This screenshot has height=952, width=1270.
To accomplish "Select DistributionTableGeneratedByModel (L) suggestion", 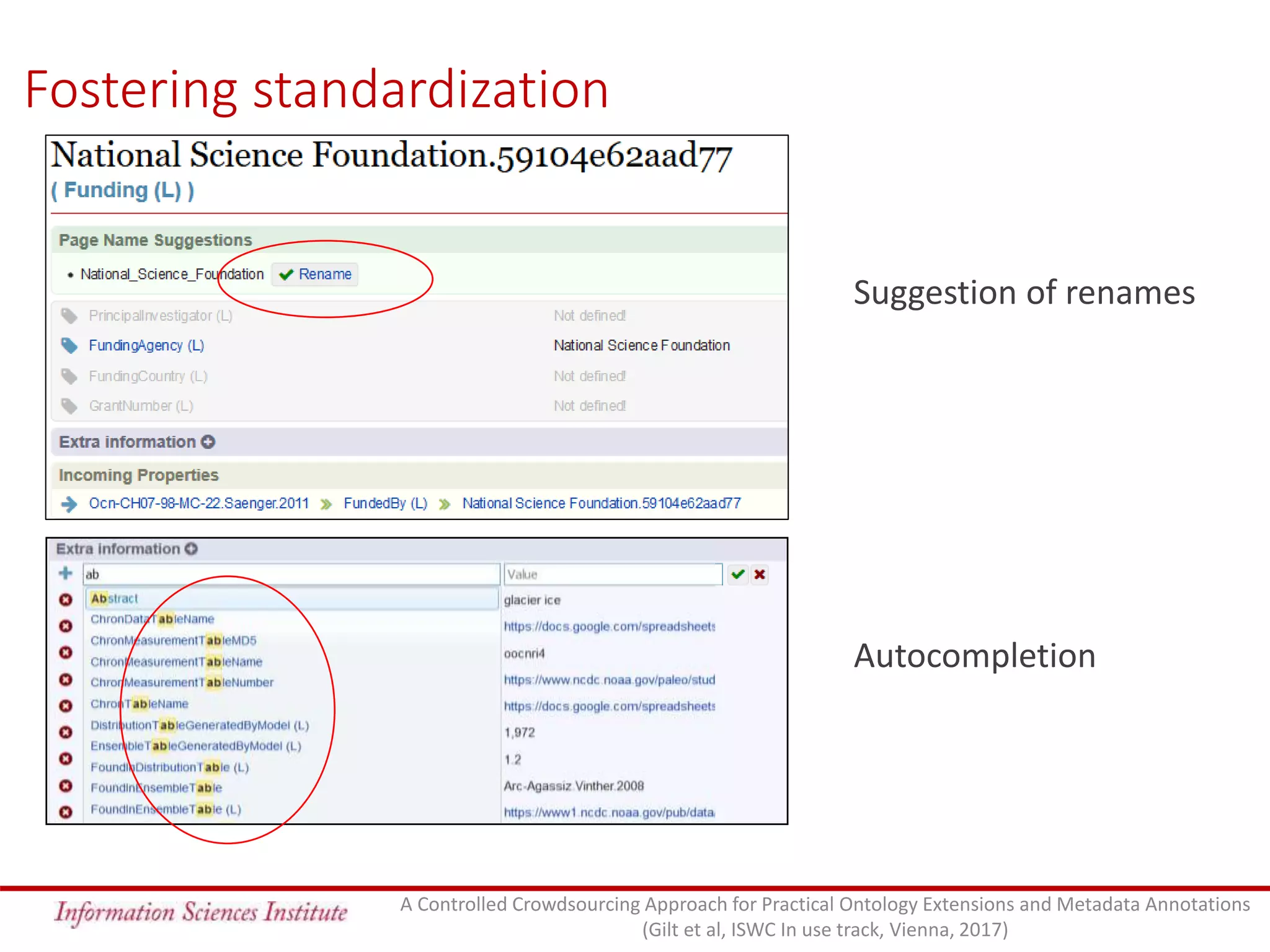I will tap(200, 725).
